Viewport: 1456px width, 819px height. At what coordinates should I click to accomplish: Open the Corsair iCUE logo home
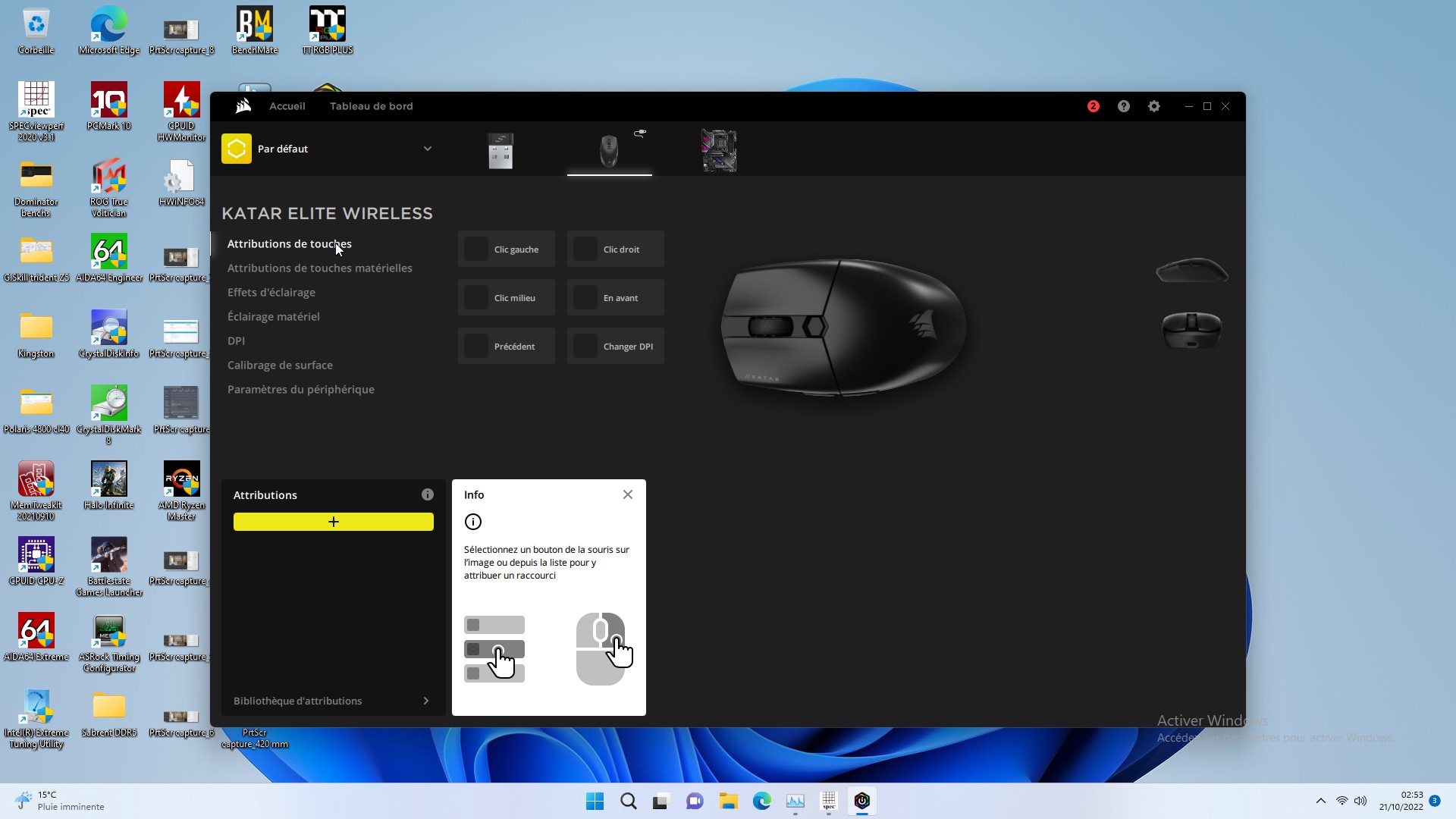click(243, 106)
